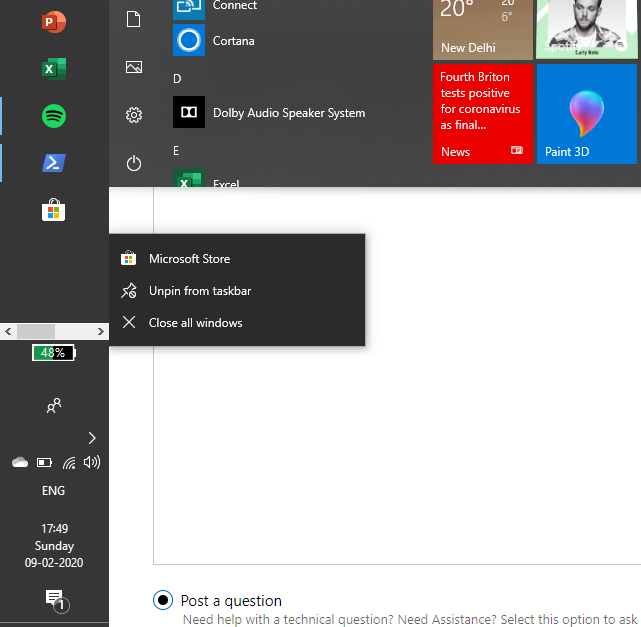Open the Wi-Fi network tray icon
This screenshot has width=641, height=627.
tap(69, 462)
